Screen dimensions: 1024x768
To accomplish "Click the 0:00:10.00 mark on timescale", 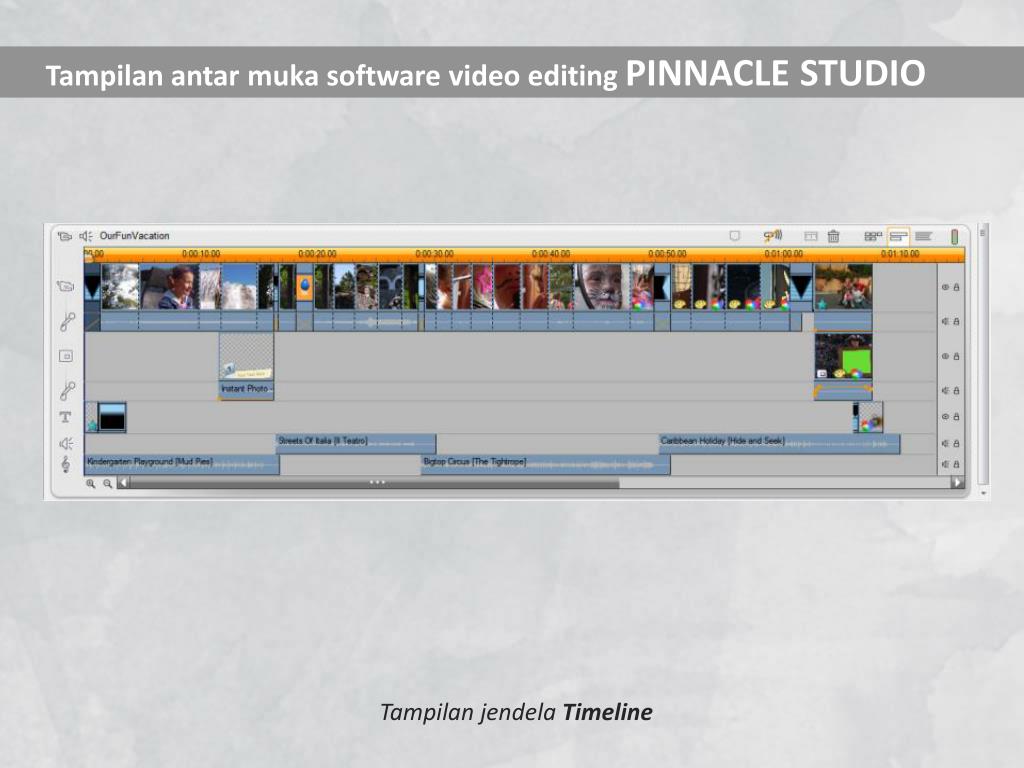I will (201, 253).
